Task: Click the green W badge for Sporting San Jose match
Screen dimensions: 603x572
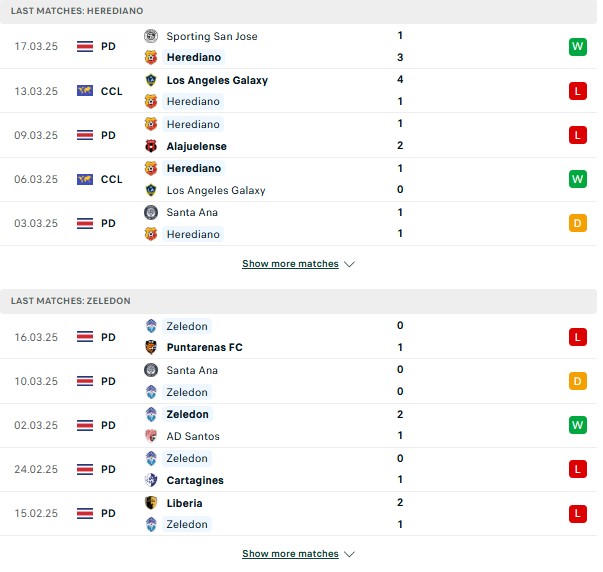Action: tap(578, 47)
